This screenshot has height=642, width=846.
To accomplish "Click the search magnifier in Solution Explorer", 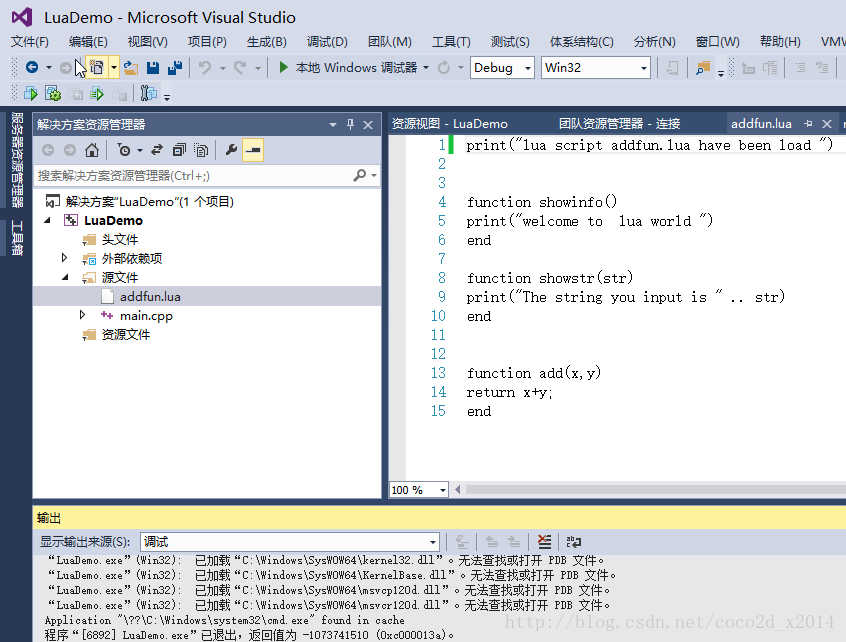I will (360, 175).
